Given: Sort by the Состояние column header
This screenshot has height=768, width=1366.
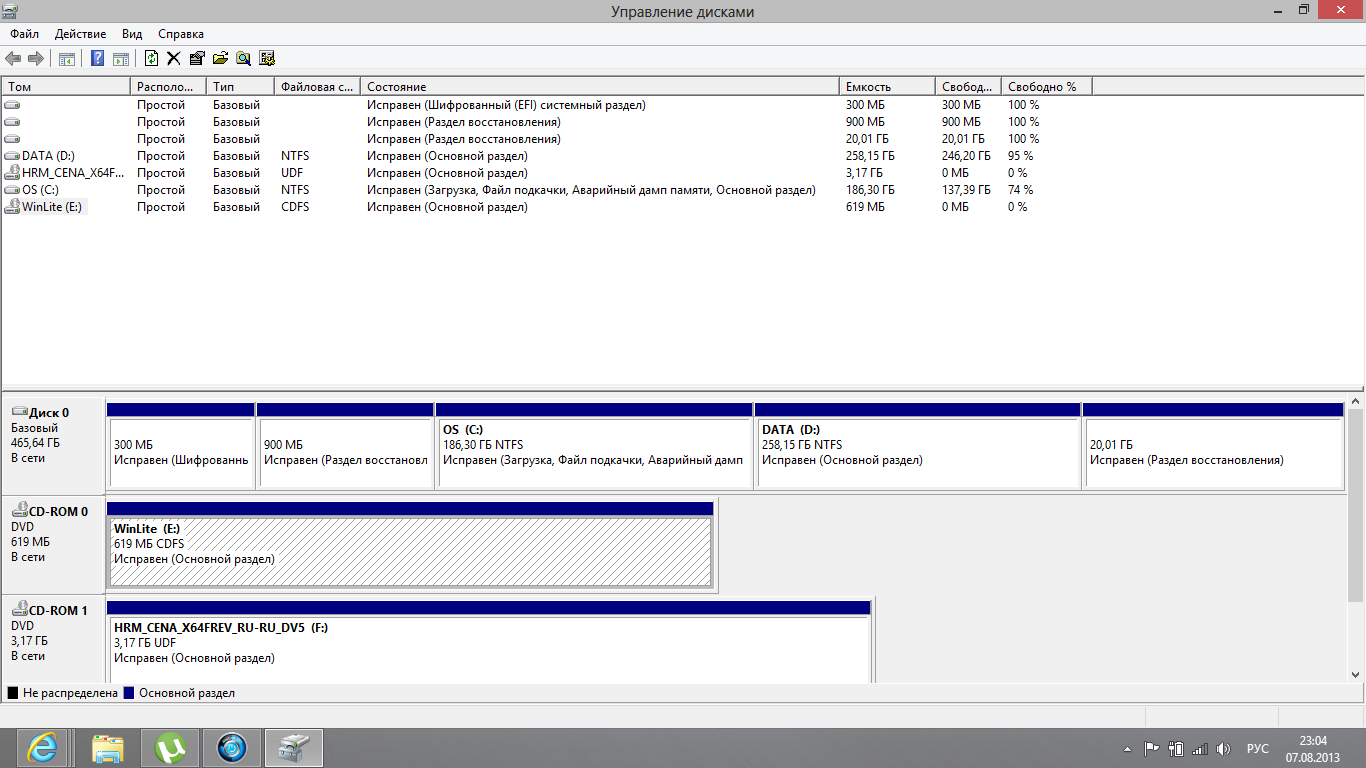Looking at the screenshot, I should click(x=600, y=87).
